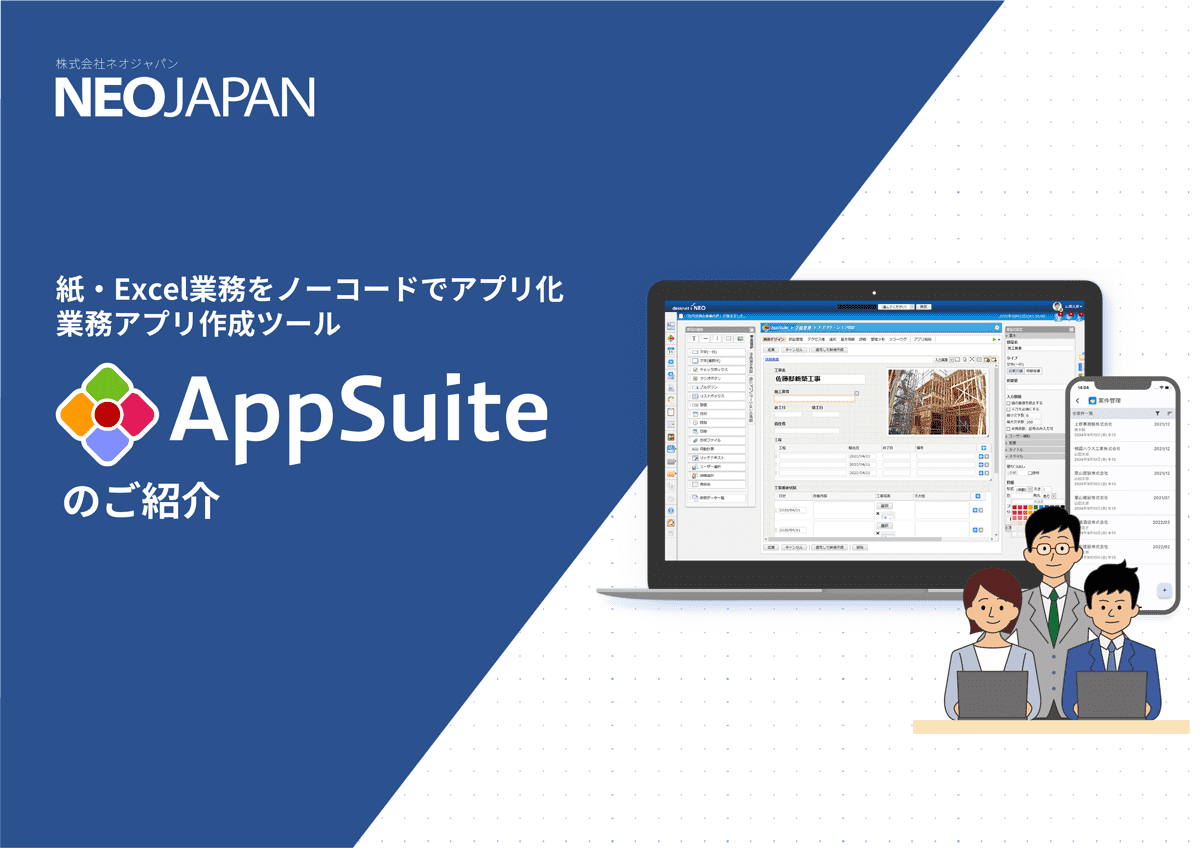
Task: Open the 入力画面 screen dropdown
Action: click(943, 359)
